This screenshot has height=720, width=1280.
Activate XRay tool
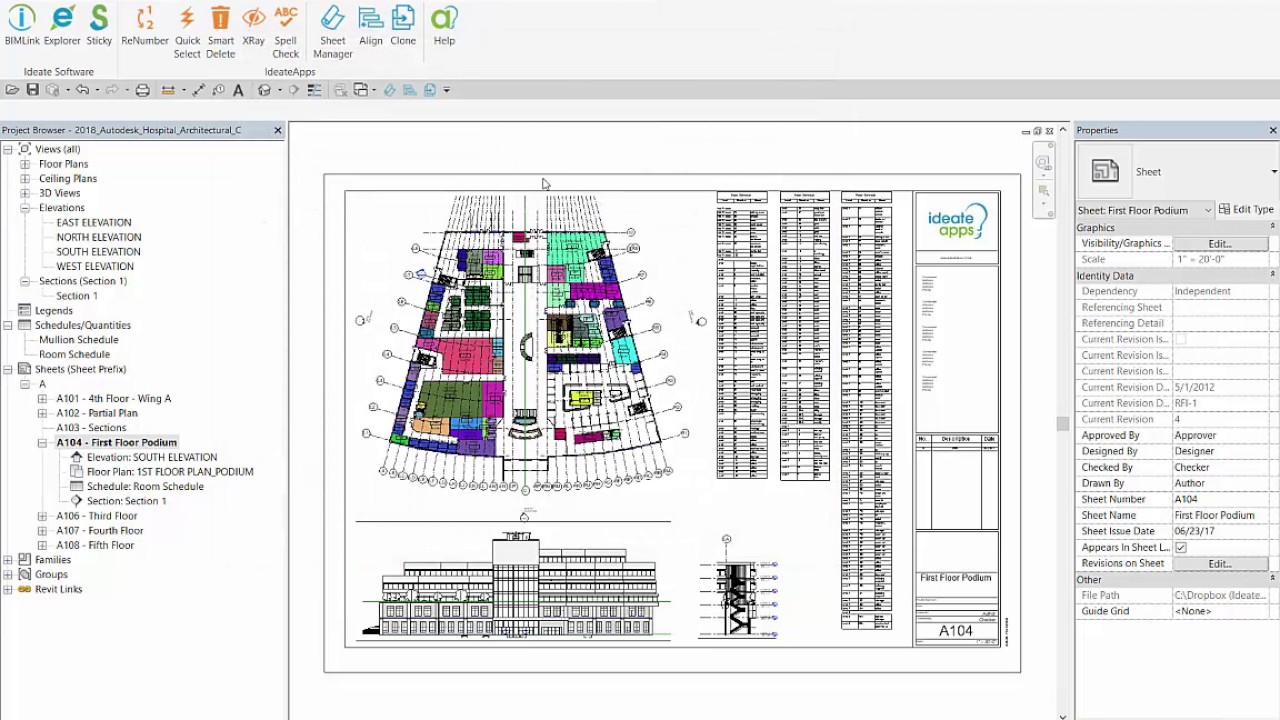[x=254, y=26]
